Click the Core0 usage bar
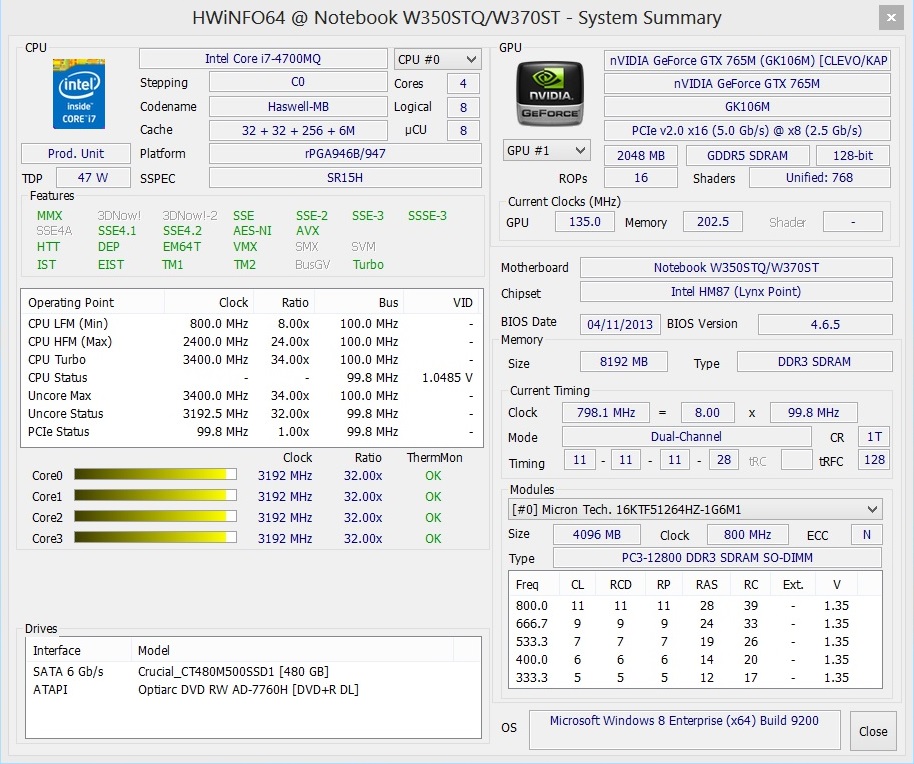Viewport: 914px width, 764px height. pos(155,474)
